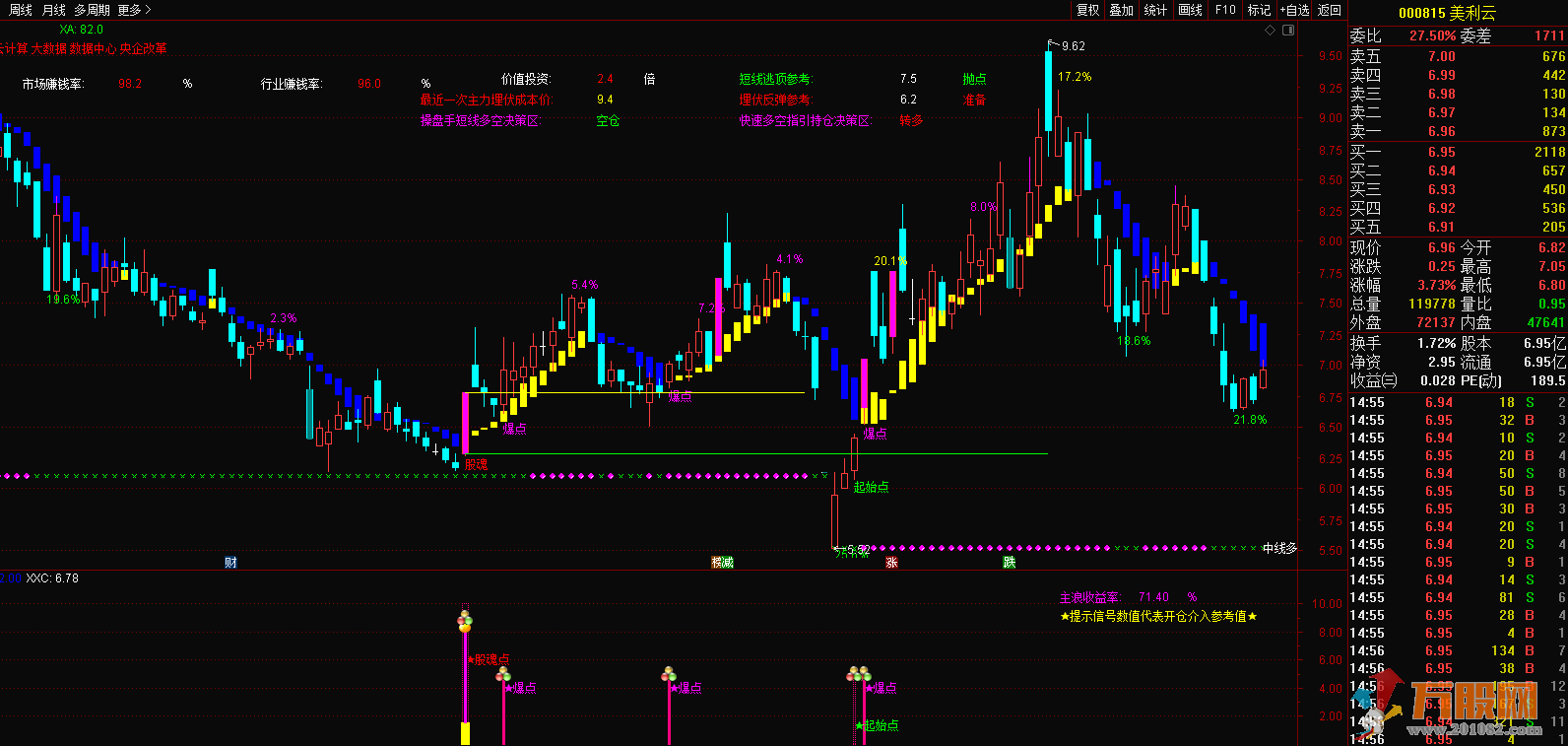
Task: Click the 净资 2.95 value
Action: pyautogui.click(x=1442, y=362)
